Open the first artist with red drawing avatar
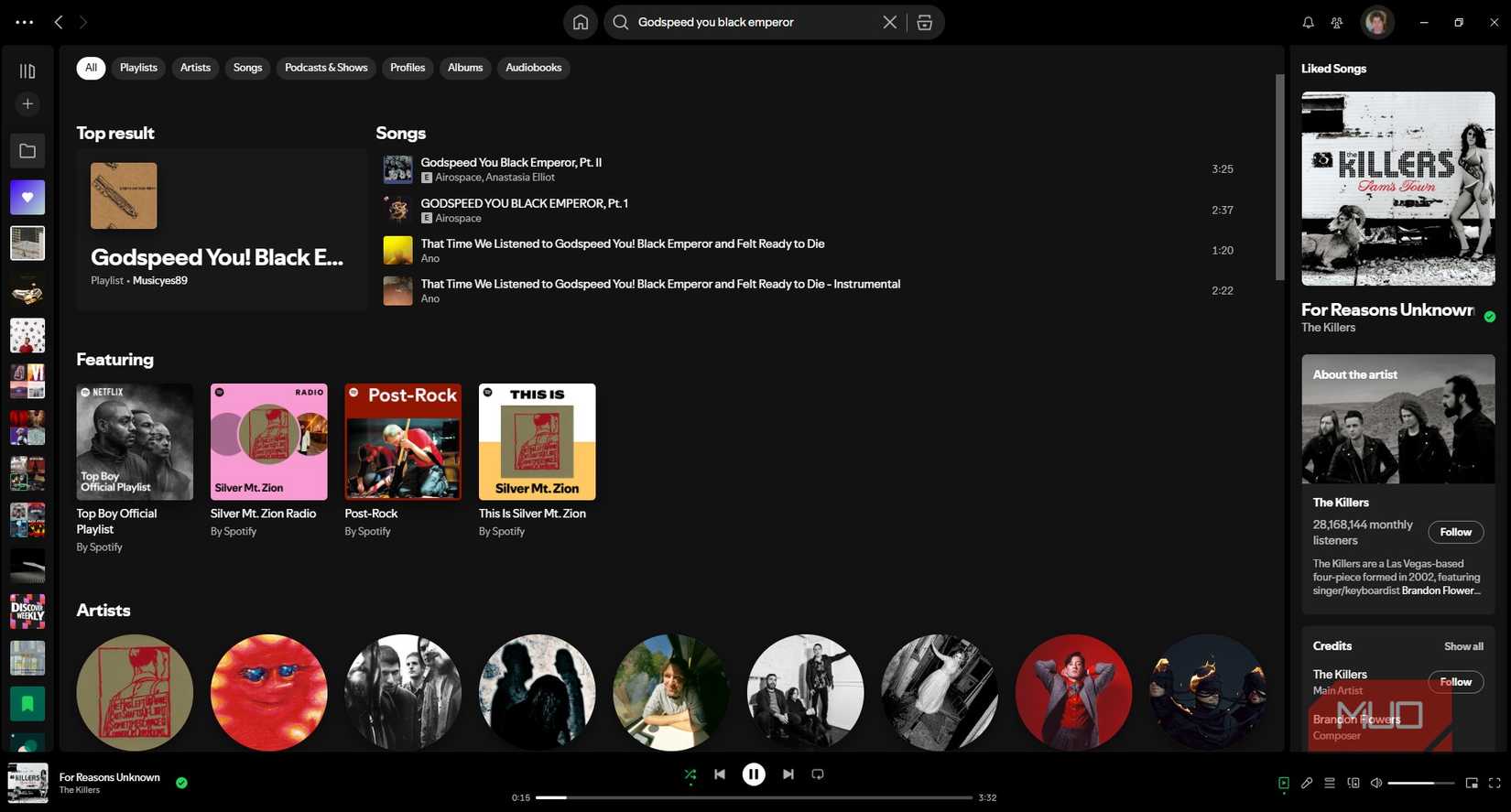 [x=135, y=693]
